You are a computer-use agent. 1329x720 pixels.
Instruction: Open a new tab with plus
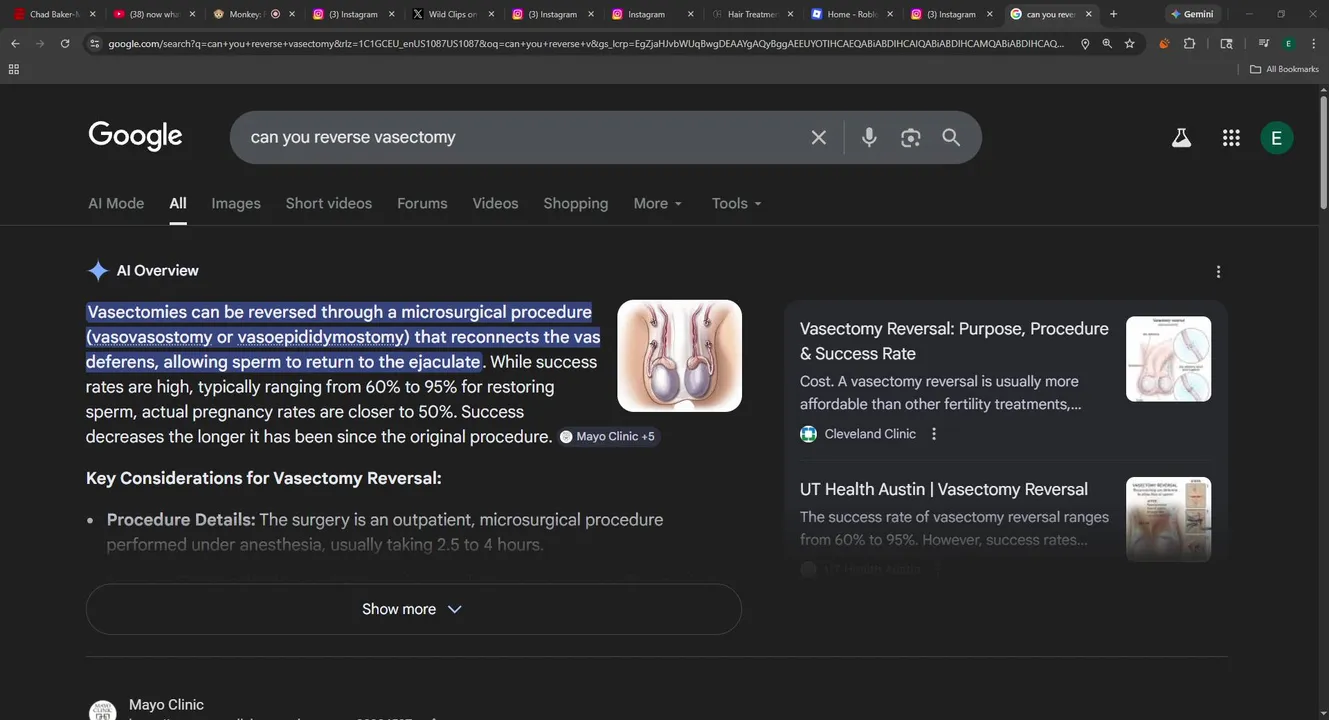(x=1114, y=14)
